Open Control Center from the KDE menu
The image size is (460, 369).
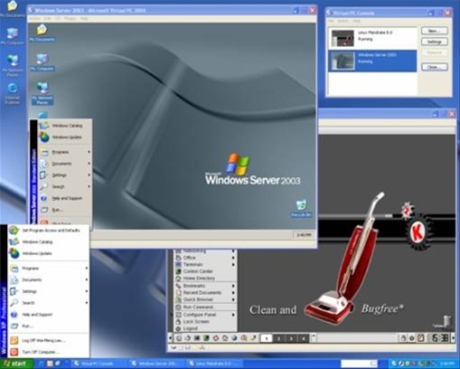point(205,271)
